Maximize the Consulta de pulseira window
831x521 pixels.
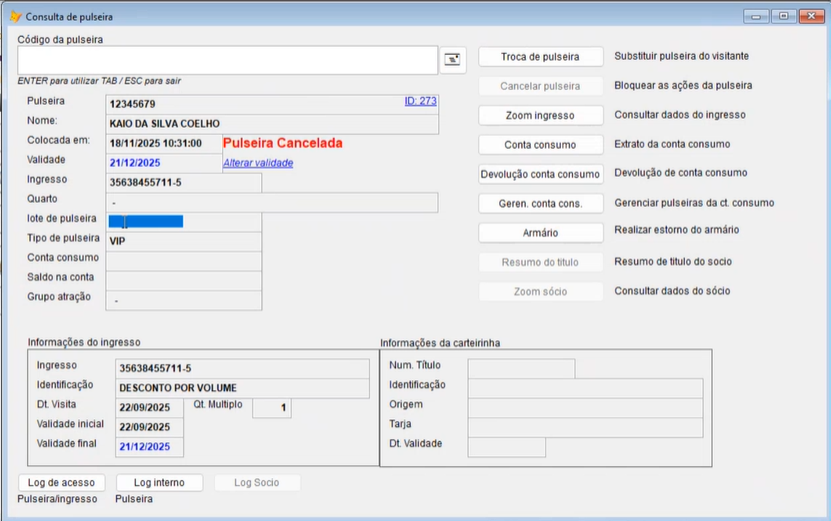coord(783,16)
